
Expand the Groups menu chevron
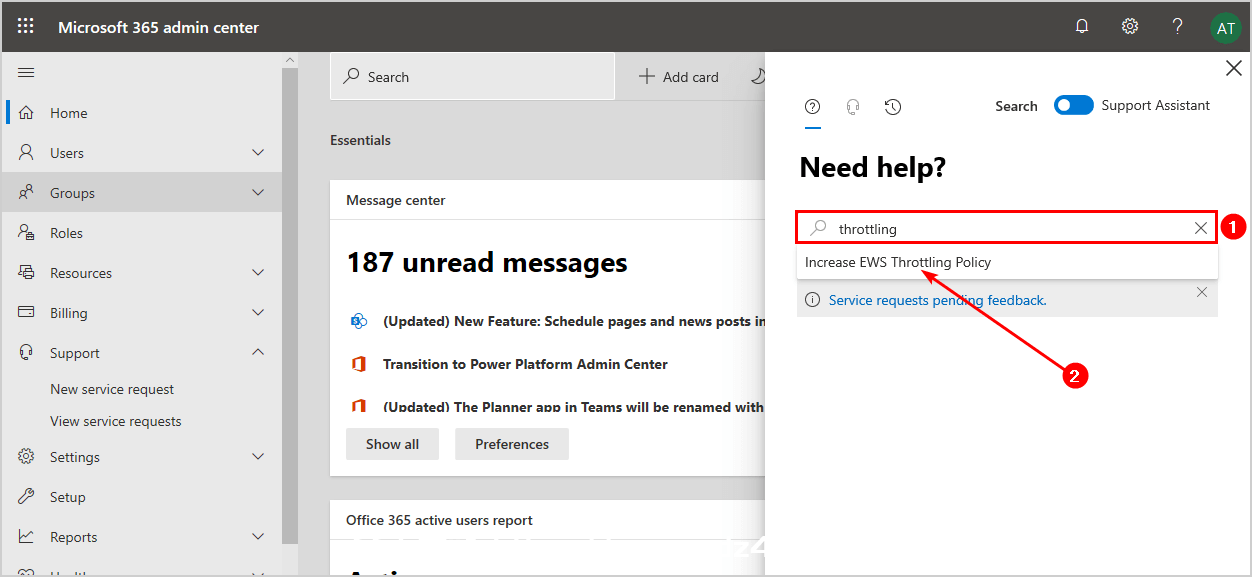(258, 193)
